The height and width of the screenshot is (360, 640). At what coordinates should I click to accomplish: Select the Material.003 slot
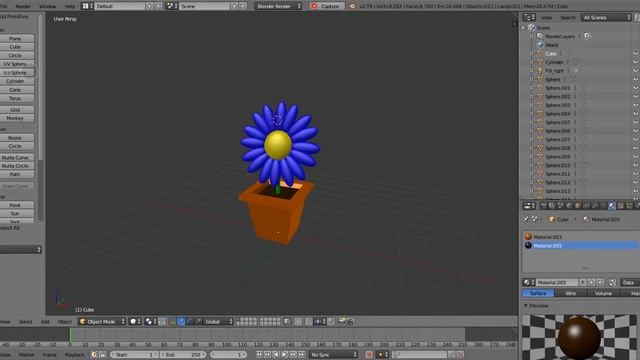(x=581, y=237)
